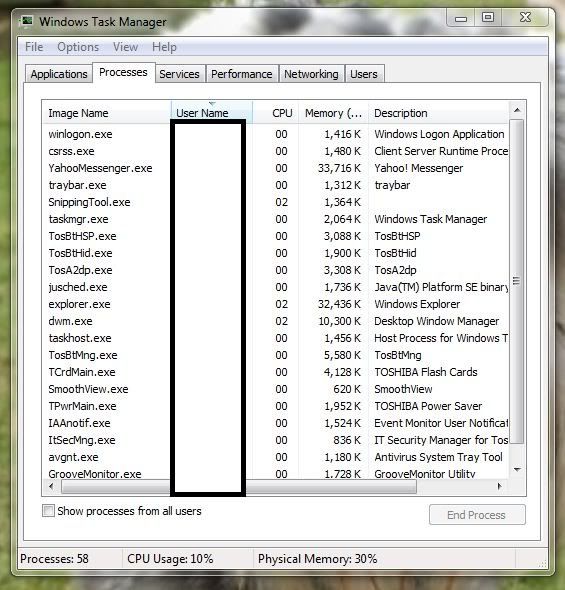The height and width of the screenshot is (590, 565).
Task: Open the Options menu
Action: tap(78, 47)
